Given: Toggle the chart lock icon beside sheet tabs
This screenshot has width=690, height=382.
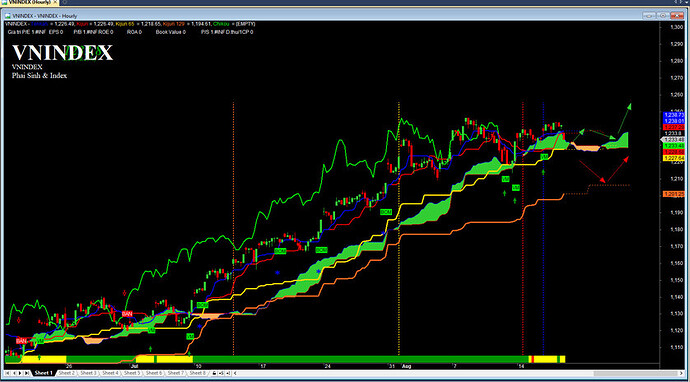Looking at the screenshot, I should click(214, 373).
